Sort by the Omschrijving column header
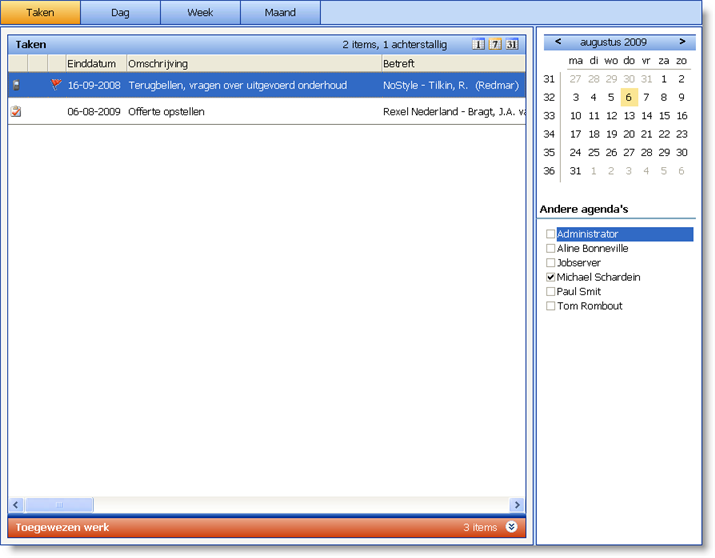 [254, 64]
